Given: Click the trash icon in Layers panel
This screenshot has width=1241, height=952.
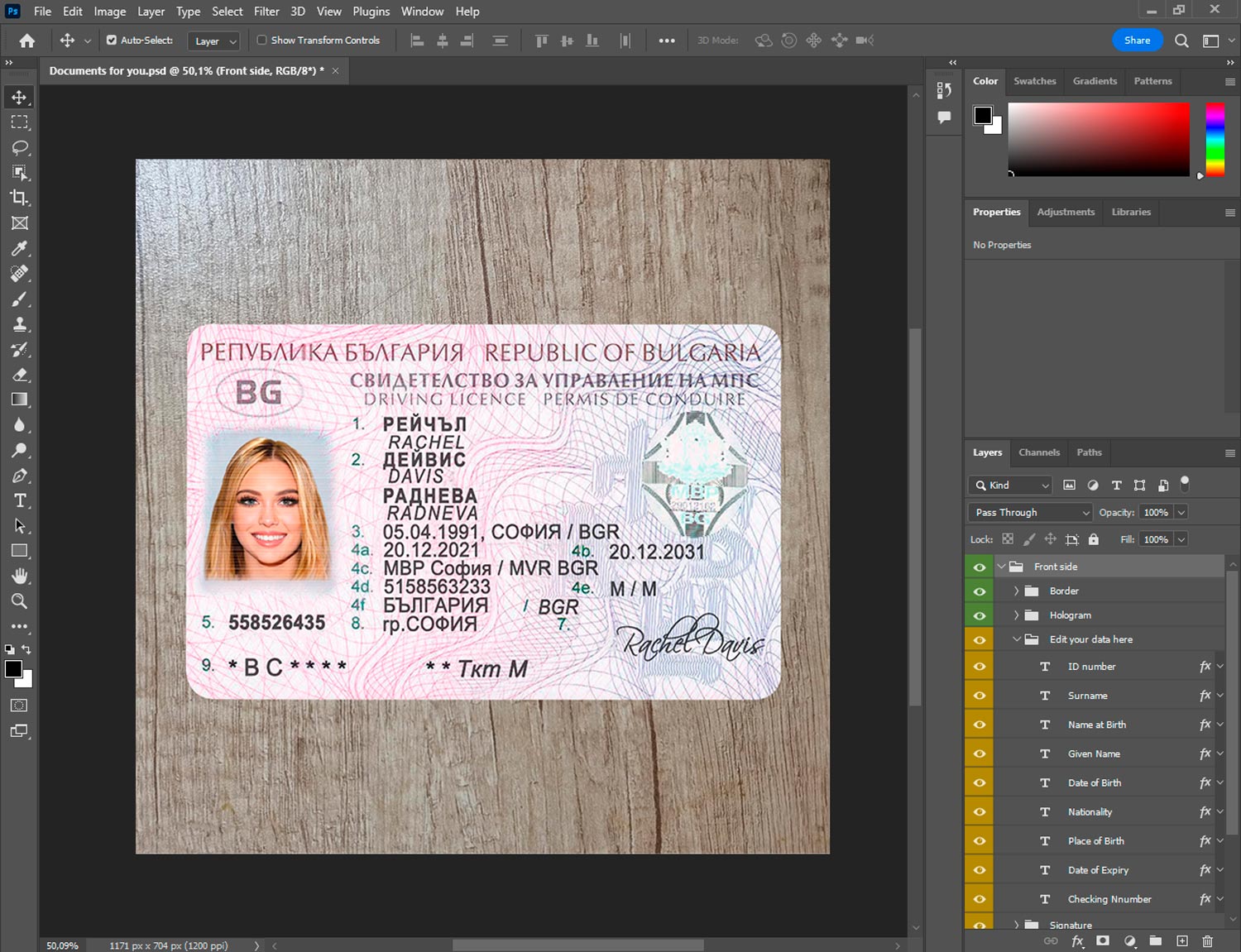Looking at the screenshot, I should (x=1207, y=941).
